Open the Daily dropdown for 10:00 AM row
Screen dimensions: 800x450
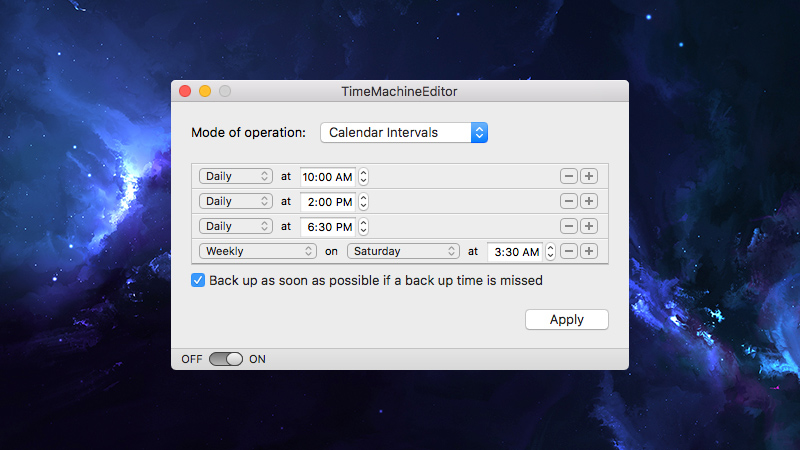tap(236, 176)
